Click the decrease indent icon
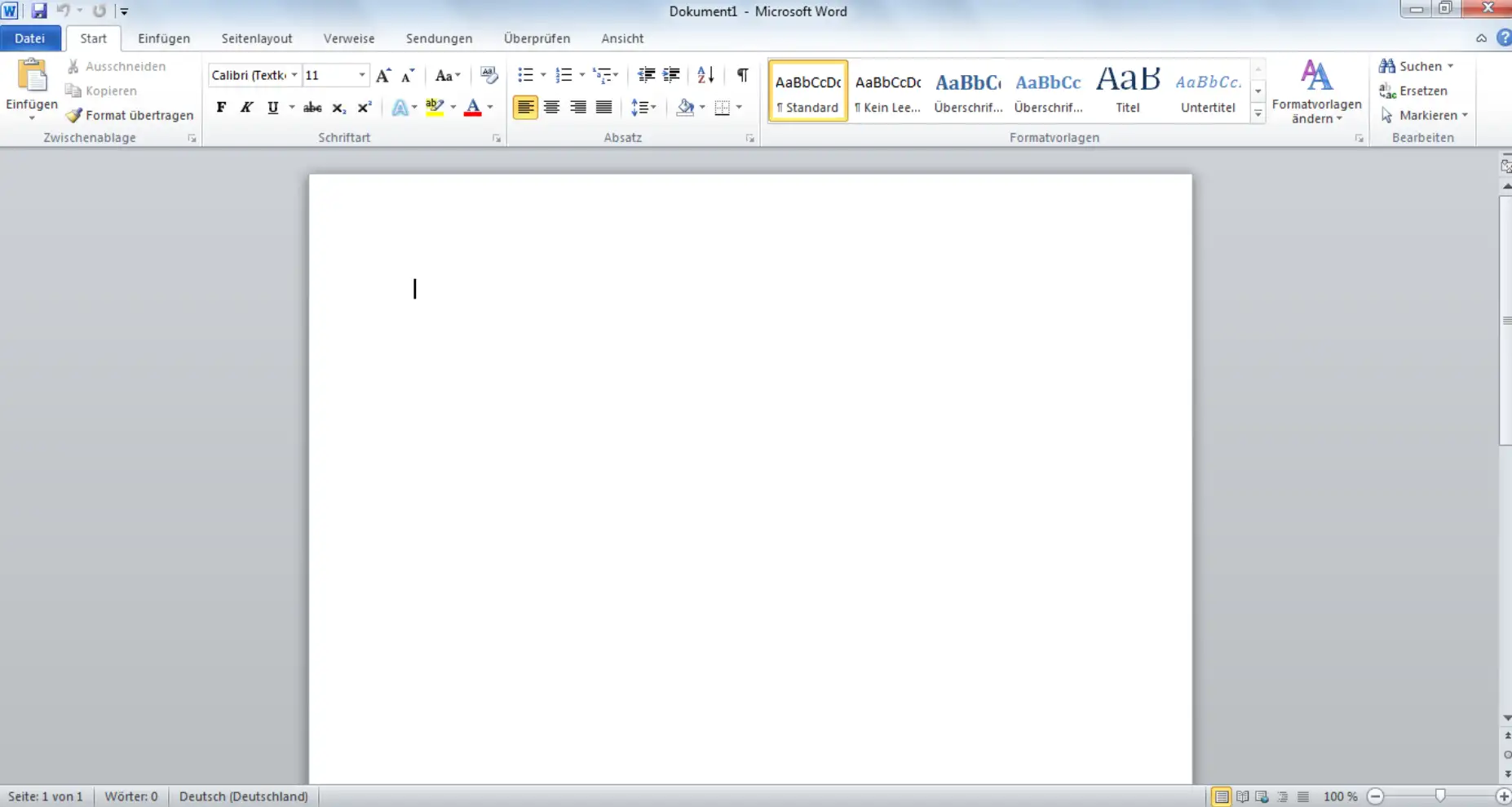 (x=646, y=75)
